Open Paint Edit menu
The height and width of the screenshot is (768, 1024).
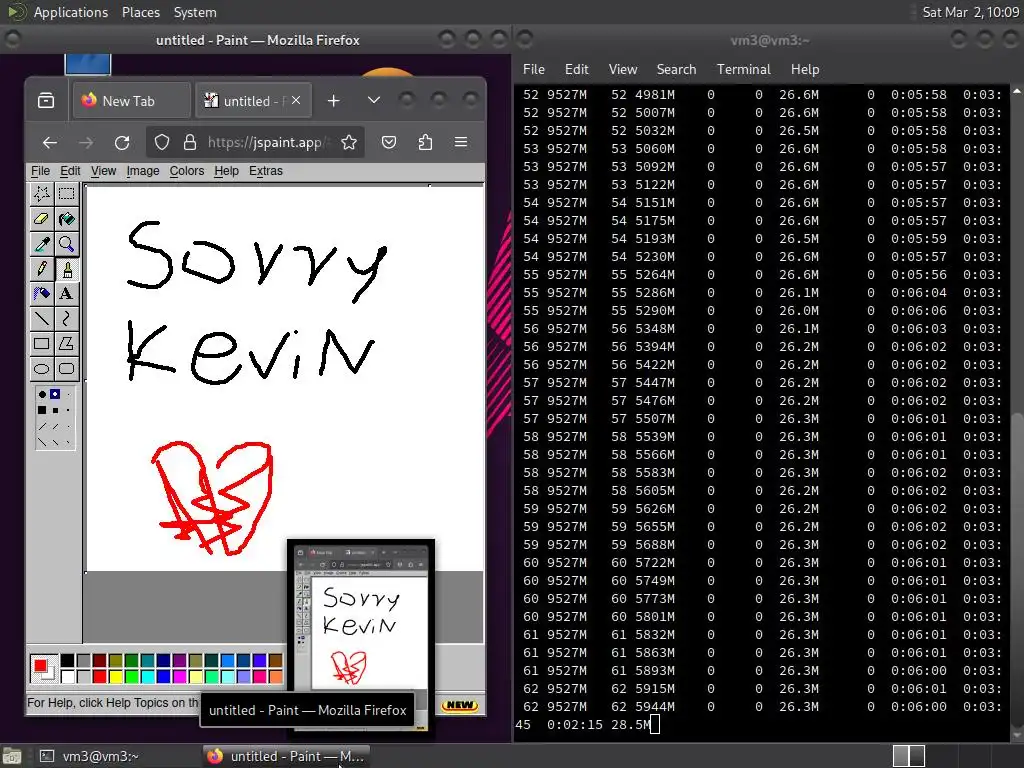(70, 171)
